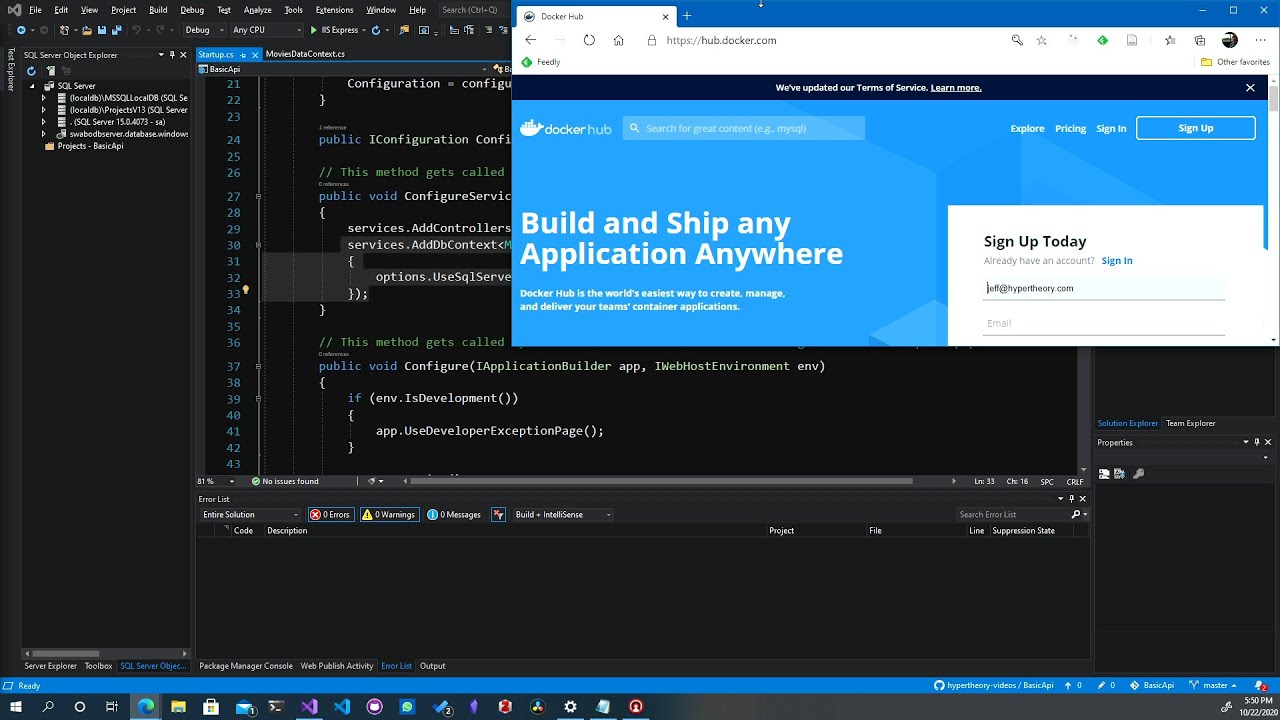The image size is (1280, 720).
Task: Toggle the Warnings filter in Error List
Action: 388,515
